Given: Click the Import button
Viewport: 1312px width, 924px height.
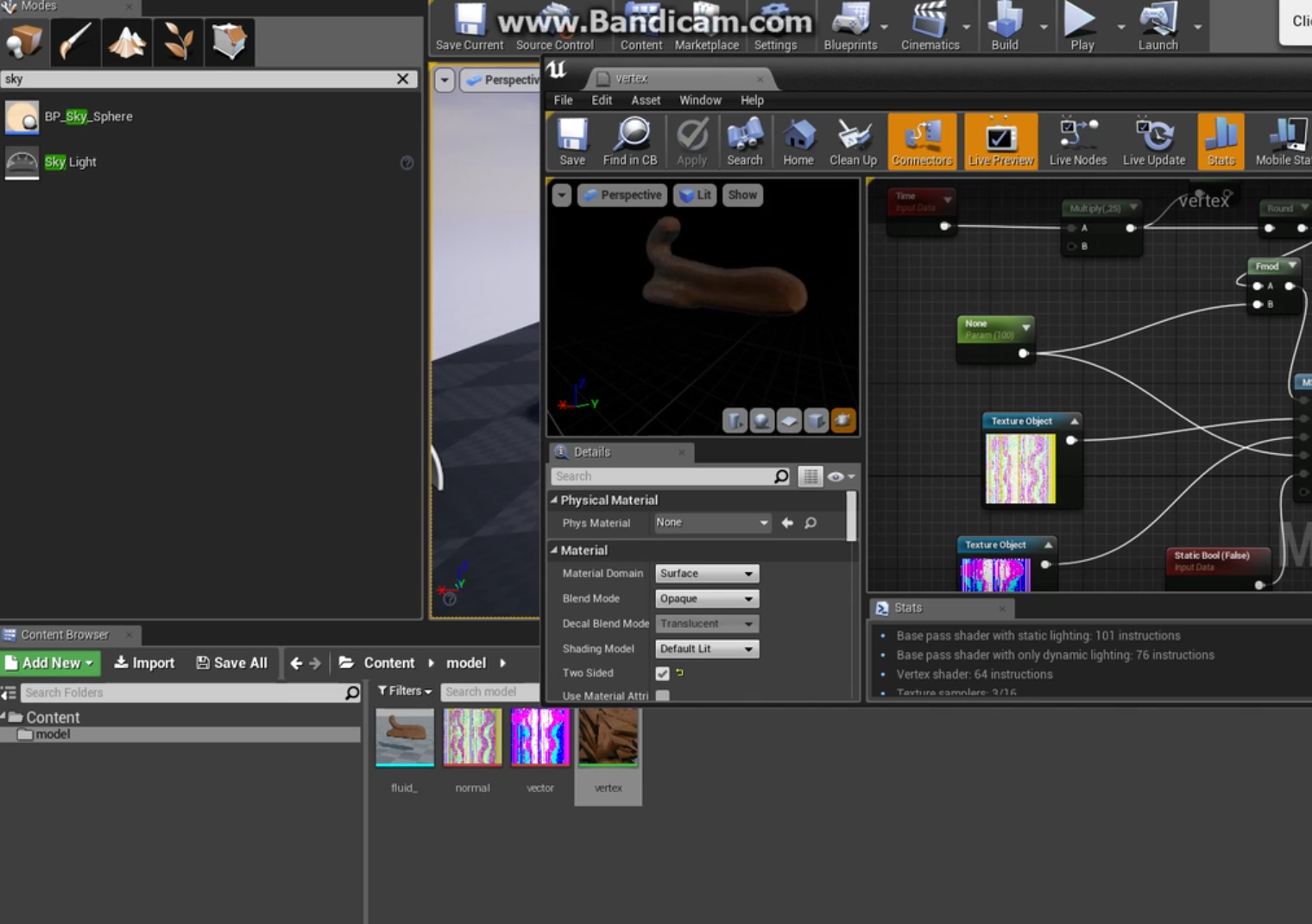Looking at the screenshot, I should (x=144, y=663).
